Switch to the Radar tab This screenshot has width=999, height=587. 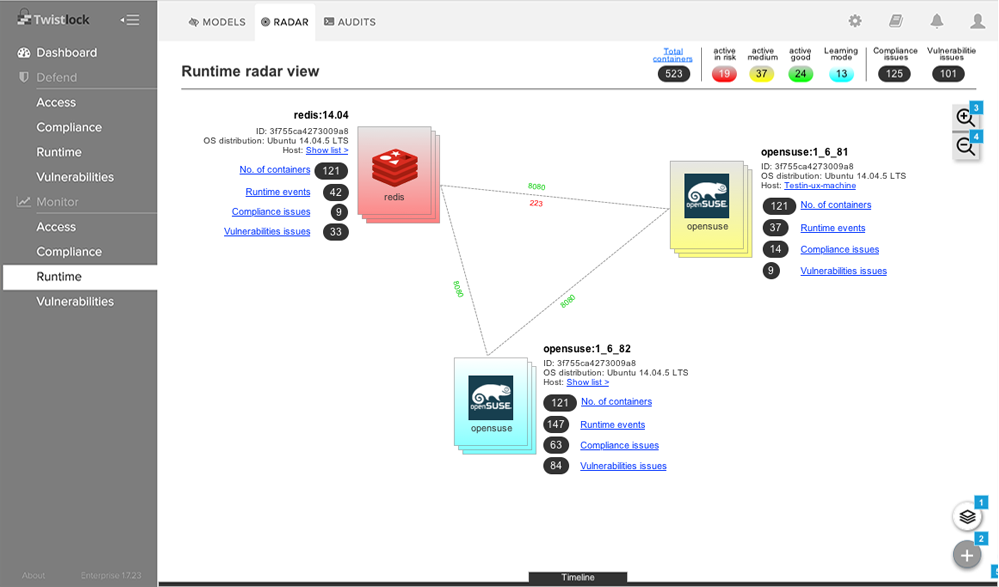coord(285,22)
